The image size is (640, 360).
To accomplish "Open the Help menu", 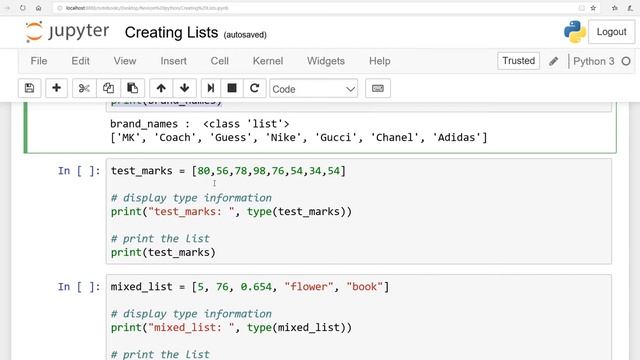I will 380,61.
